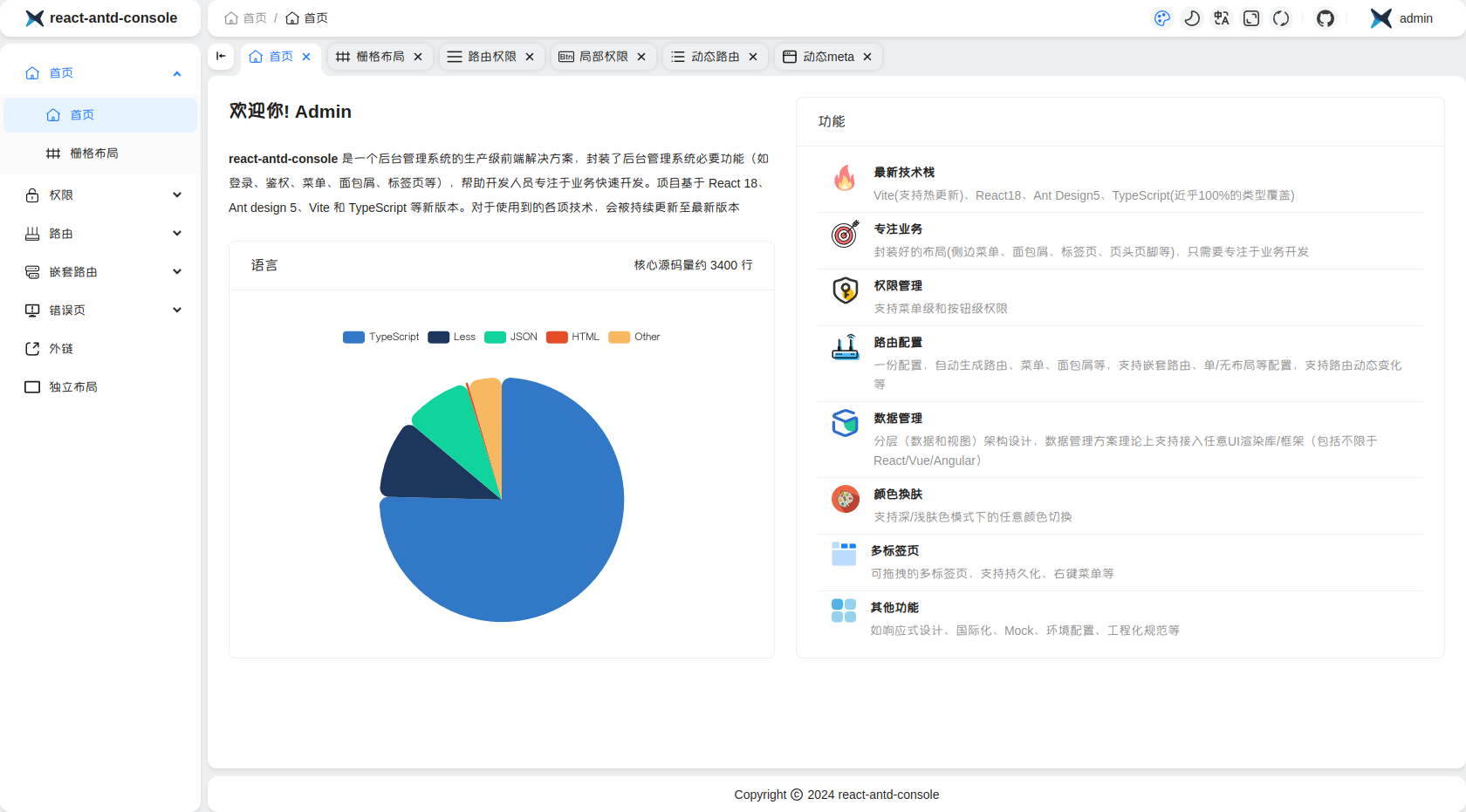
Task: Click the lock icon beside 权限
Action: [x=32, y=195]
